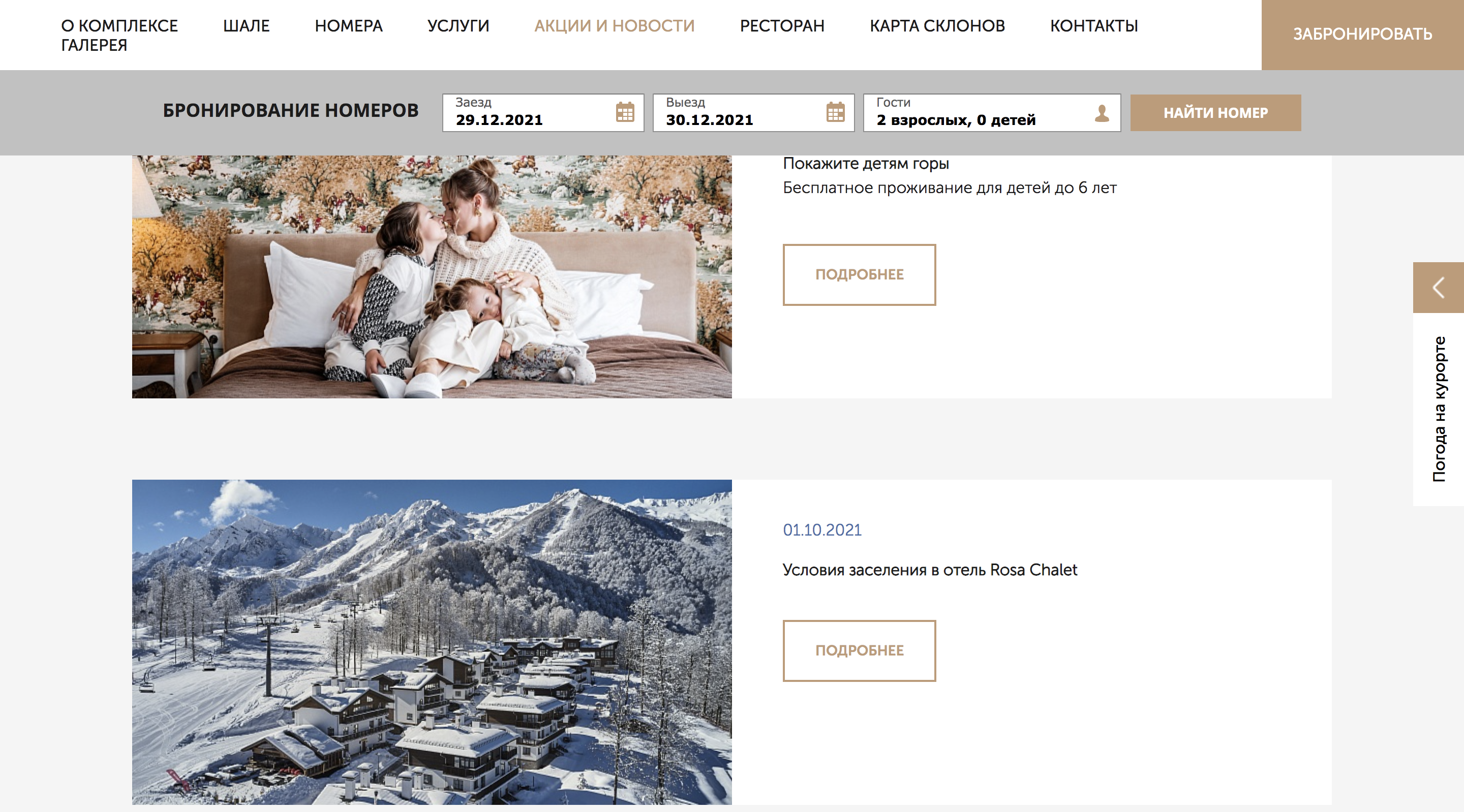The width and height of the screenshot is (1464, 812).
Task: Open the check-in date calendar icon
Action: (x=625, y=112)
